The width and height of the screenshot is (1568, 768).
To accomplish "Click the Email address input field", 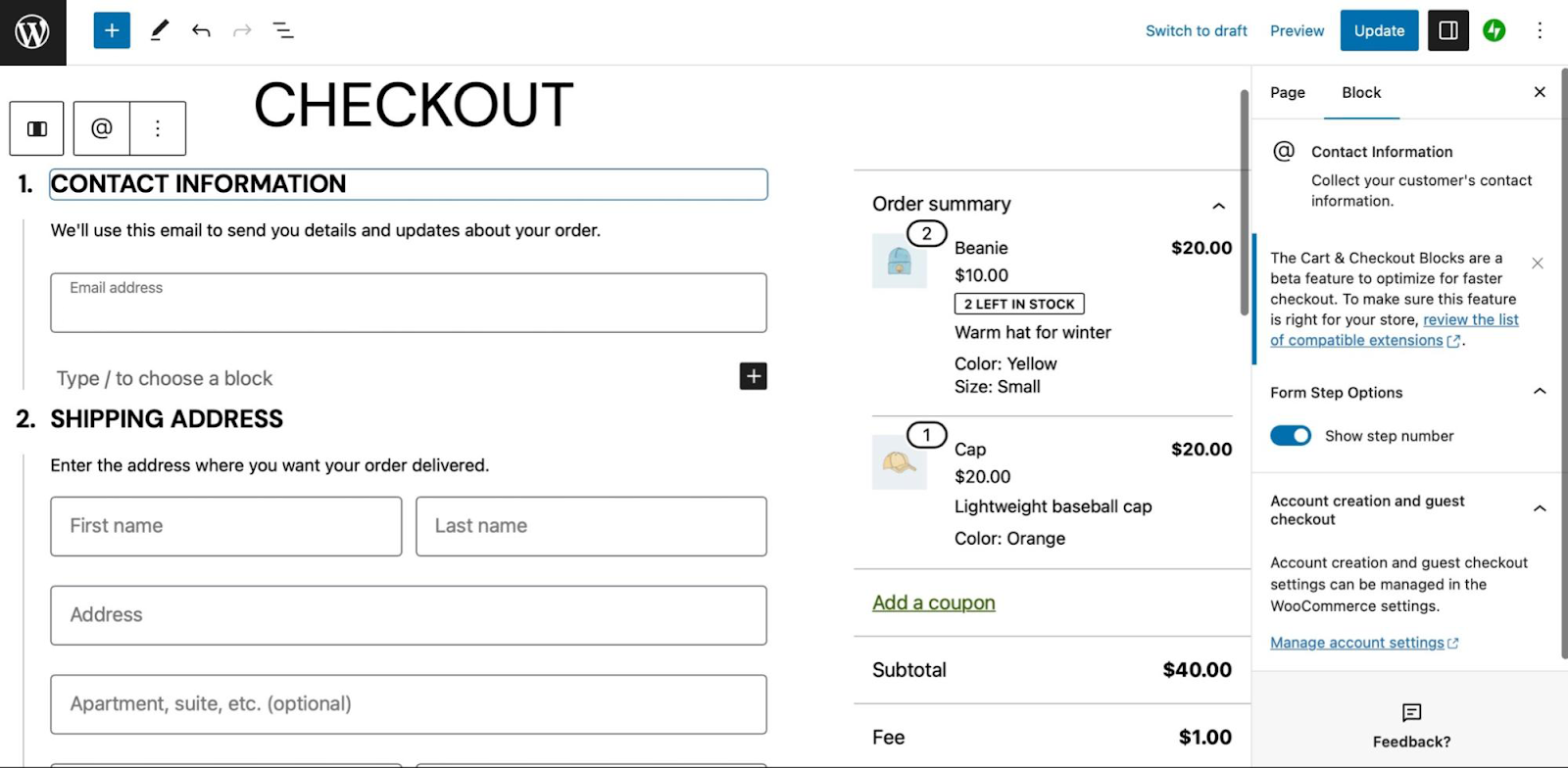I will pos(408,304).
